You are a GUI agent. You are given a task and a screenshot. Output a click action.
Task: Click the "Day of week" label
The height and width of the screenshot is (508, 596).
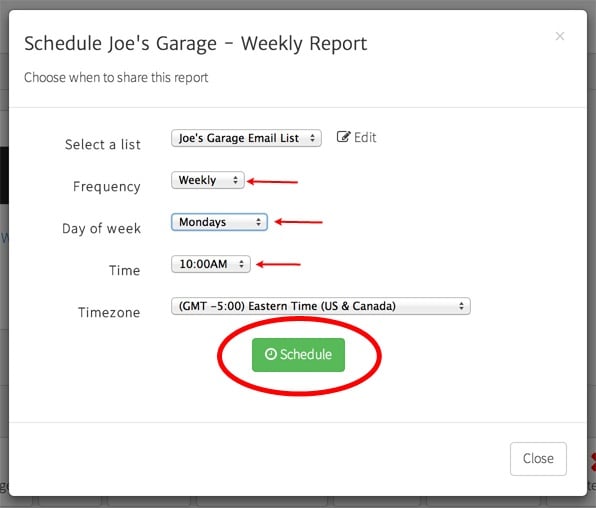pyautogui.click(x=101, y=229)
